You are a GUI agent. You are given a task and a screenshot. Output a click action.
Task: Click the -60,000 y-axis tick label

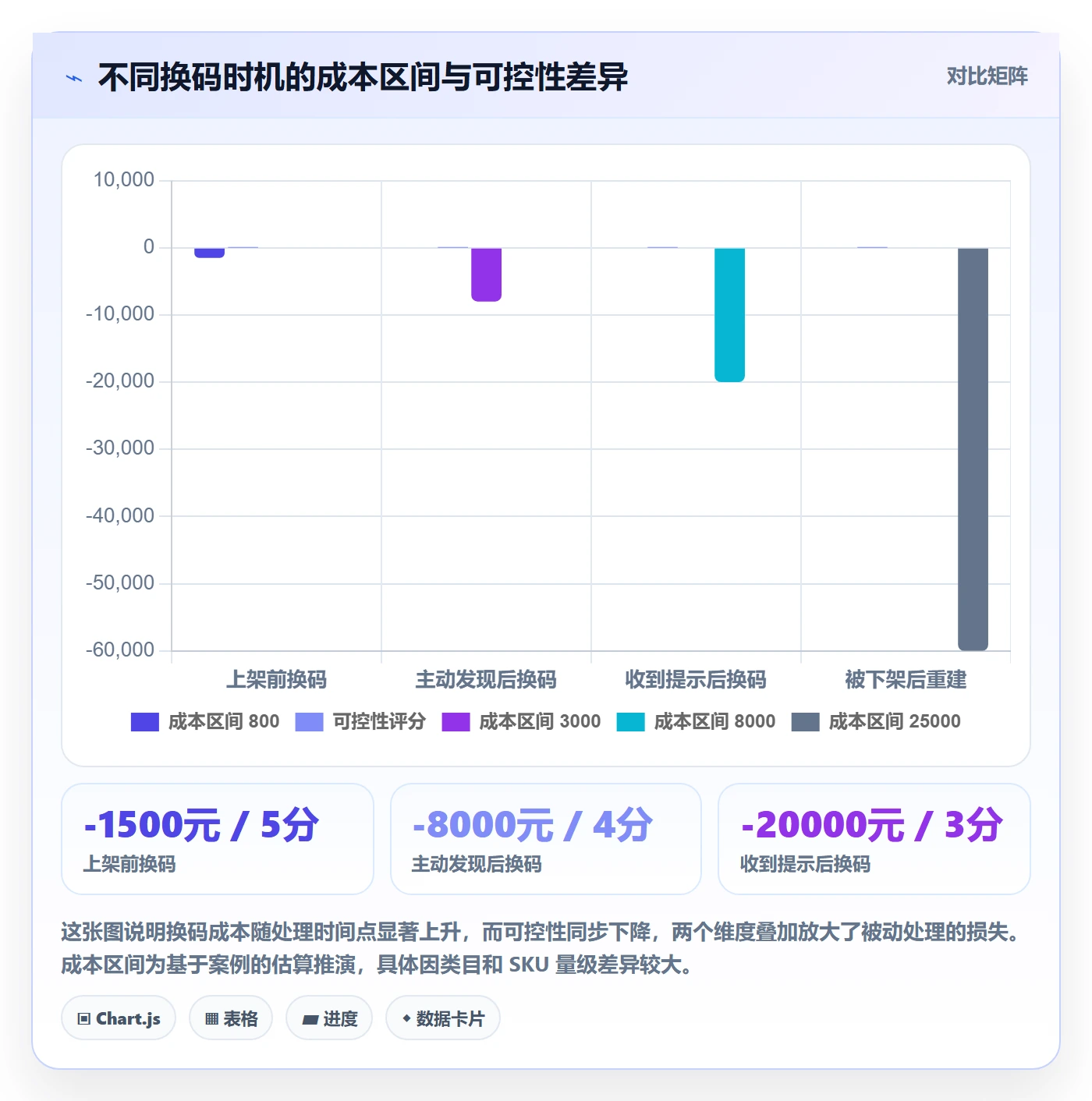[120, 650]
